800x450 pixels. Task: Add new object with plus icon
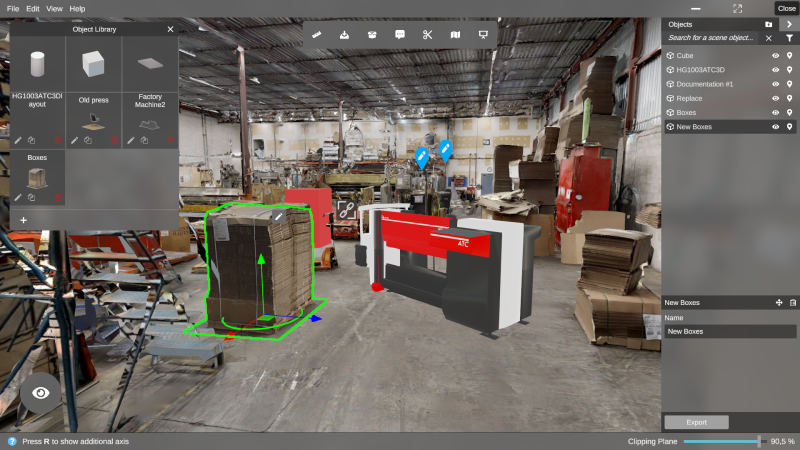click(23, 220)
